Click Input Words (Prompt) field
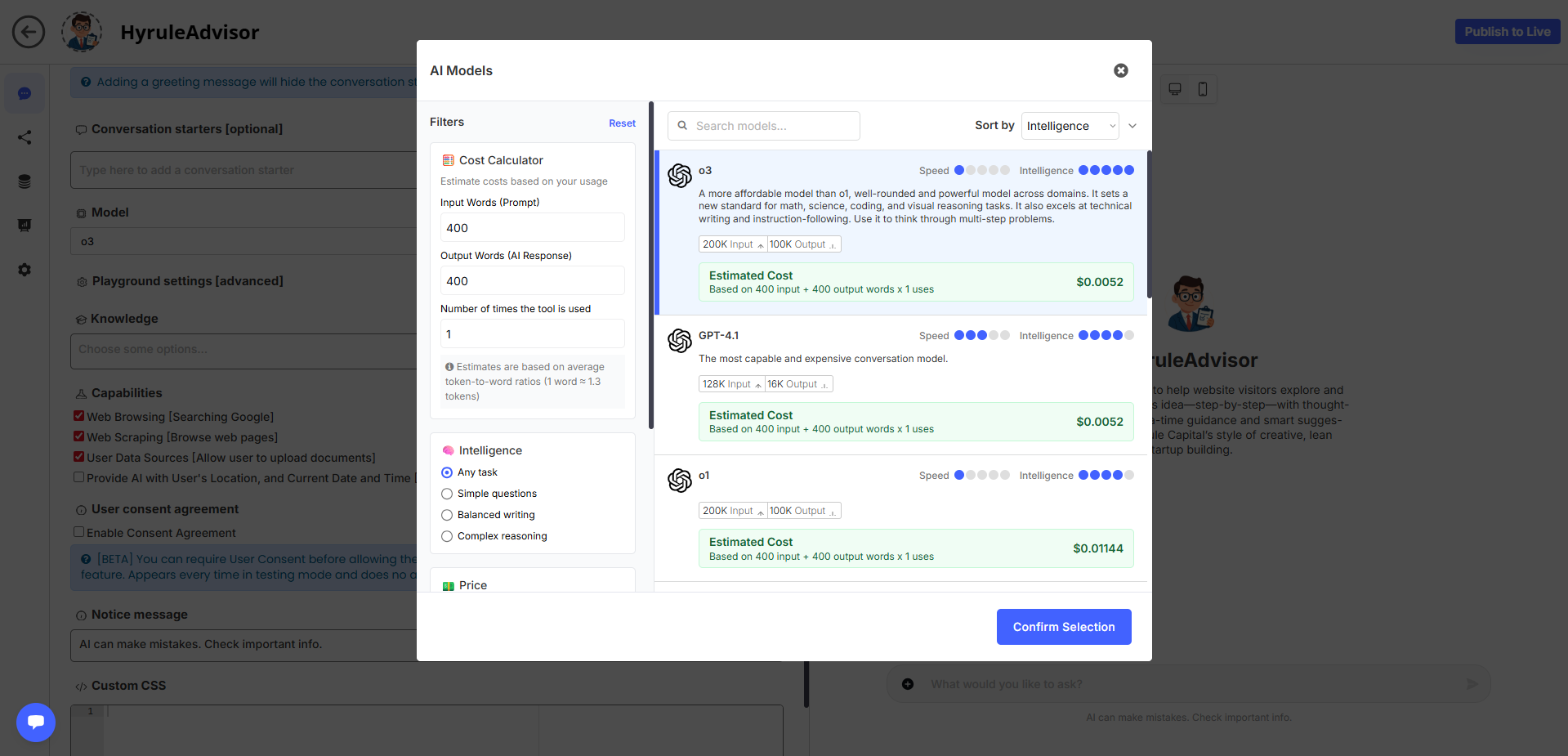Image resolution: width=1568 pixels, height=756 pixels. 533,228
